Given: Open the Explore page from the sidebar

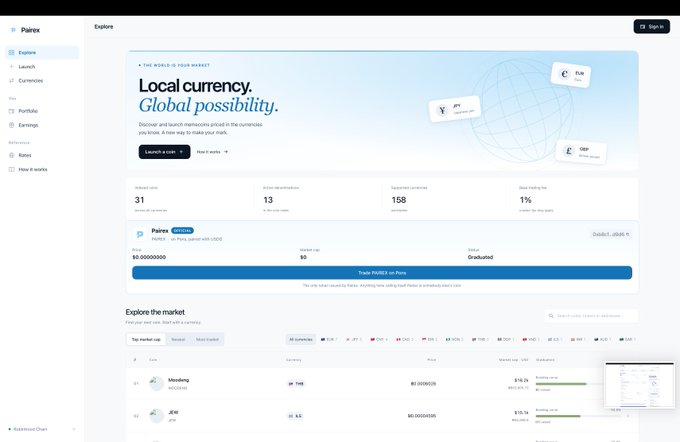Looking at the screenshot, I should 42,52.
